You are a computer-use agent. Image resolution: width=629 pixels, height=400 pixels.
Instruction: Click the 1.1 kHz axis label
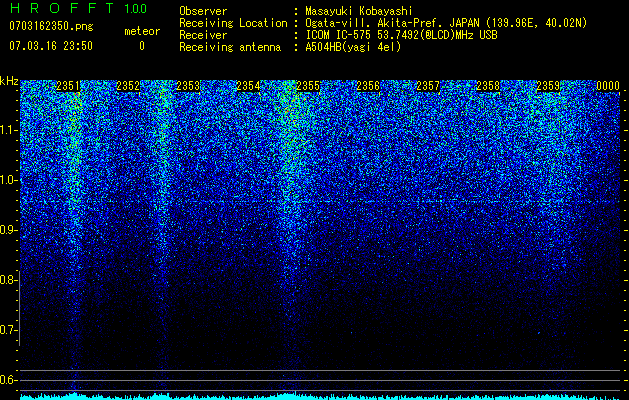coord(9,130)
